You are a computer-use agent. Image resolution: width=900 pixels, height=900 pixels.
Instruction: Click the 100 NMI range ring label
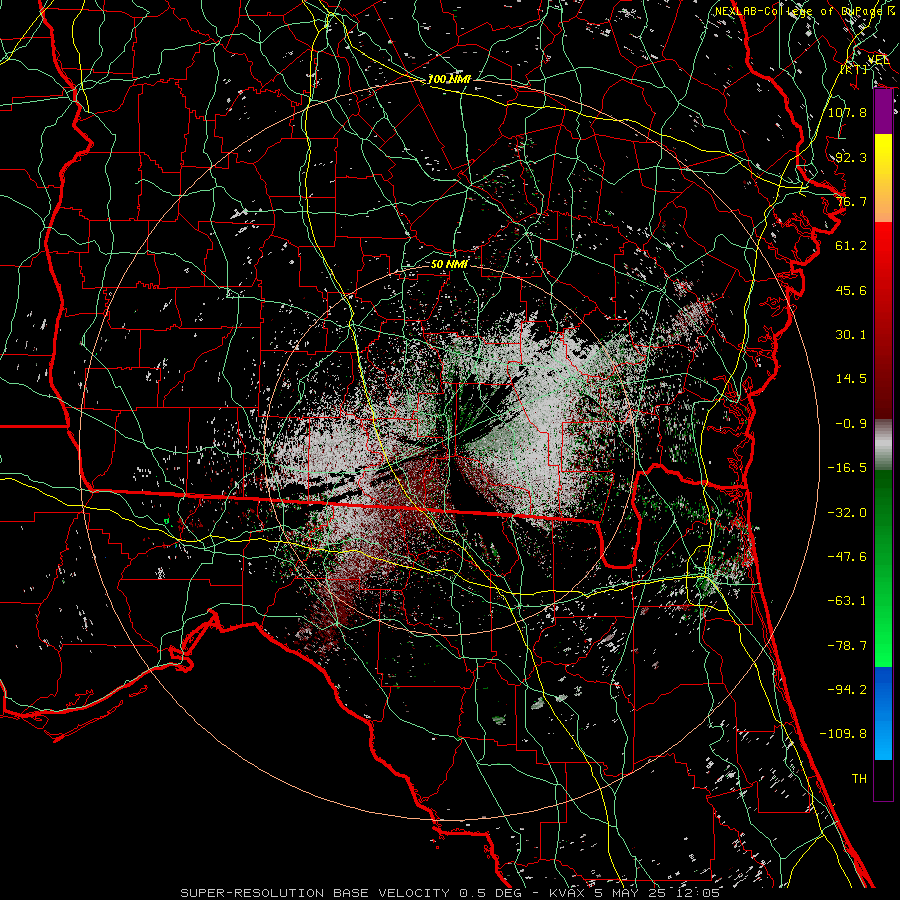point(449,79)
